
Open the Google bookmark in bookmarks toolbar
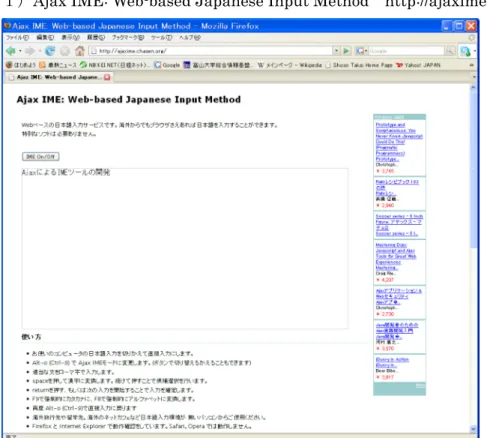[167, 65]
